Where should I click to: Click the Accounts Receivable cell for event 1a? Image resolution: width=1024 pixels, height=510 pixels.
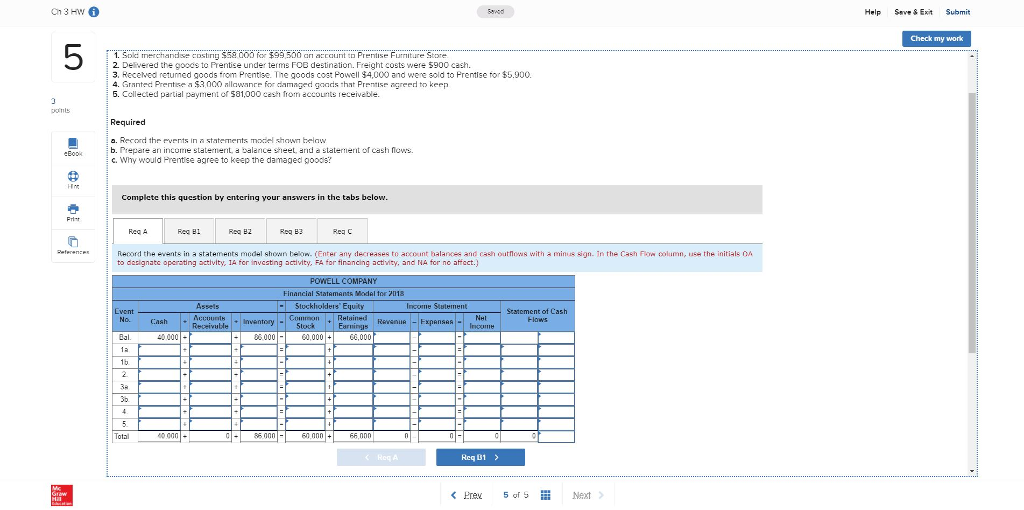[x=210, y=351]
